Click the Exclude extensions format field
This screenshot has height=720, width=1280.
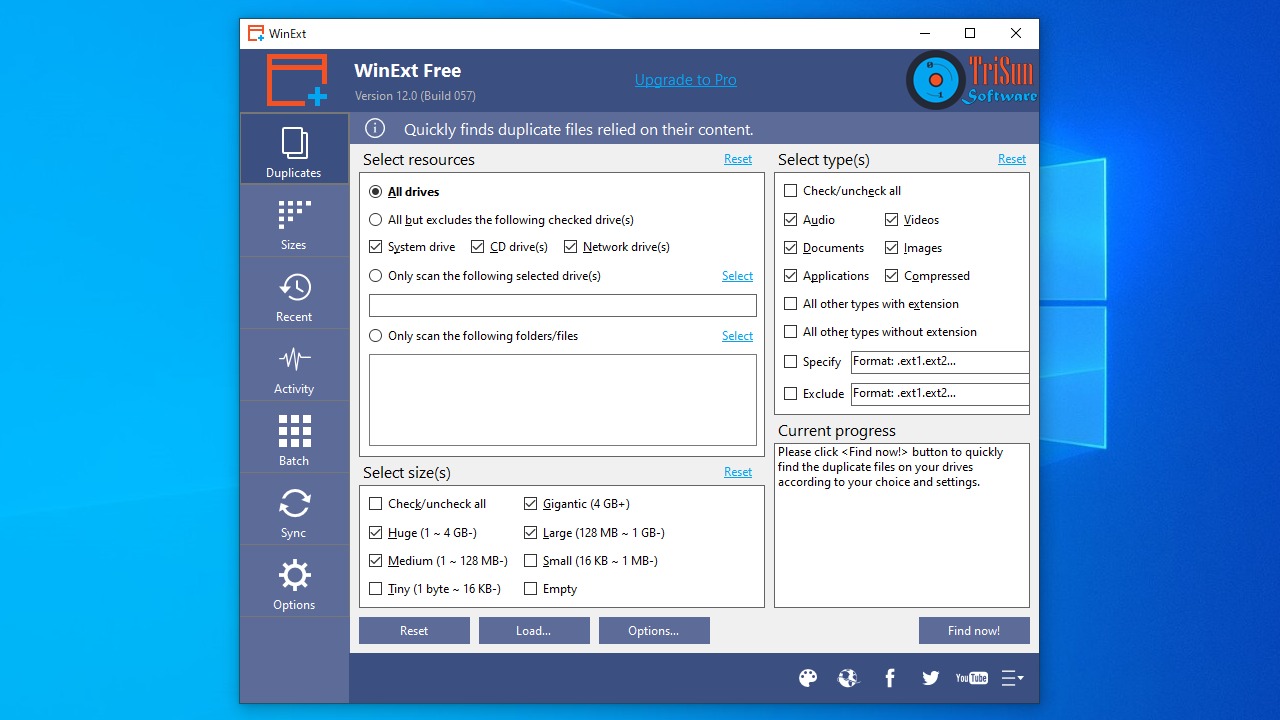(x=940, y=394)
